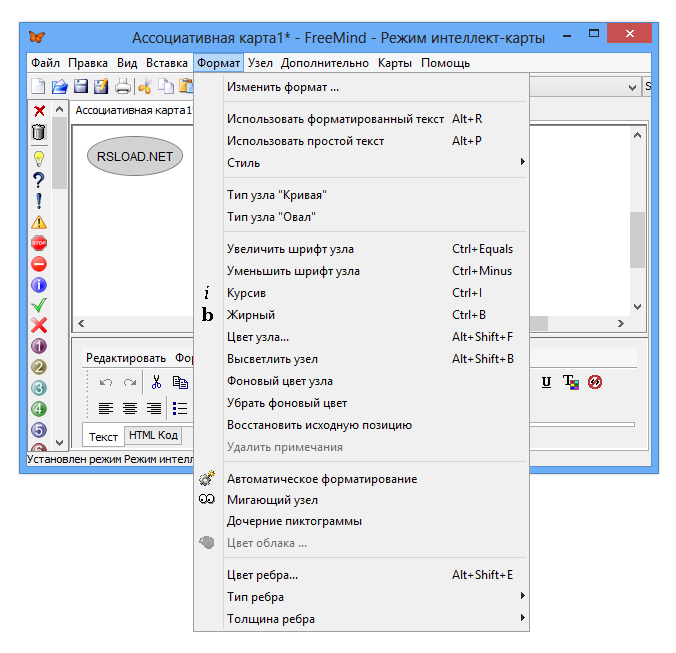Viewport: 676px width, 653px height.
Task: Toggle Курсив italic formatting
Action: tap(361, 293)
